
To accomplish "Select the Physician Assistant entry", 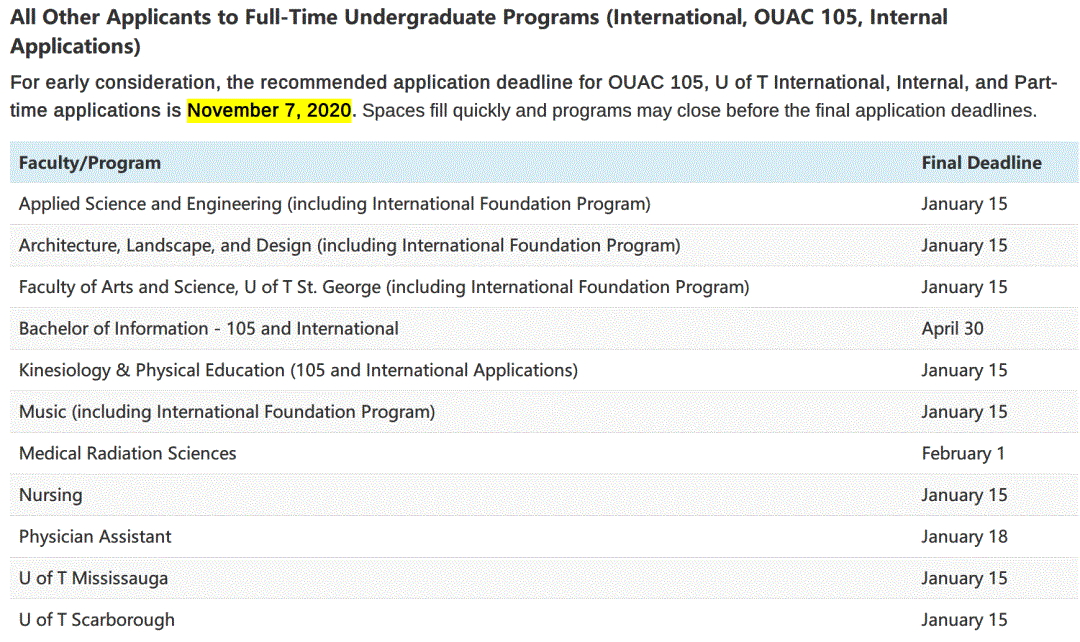I will click(95, 537).
